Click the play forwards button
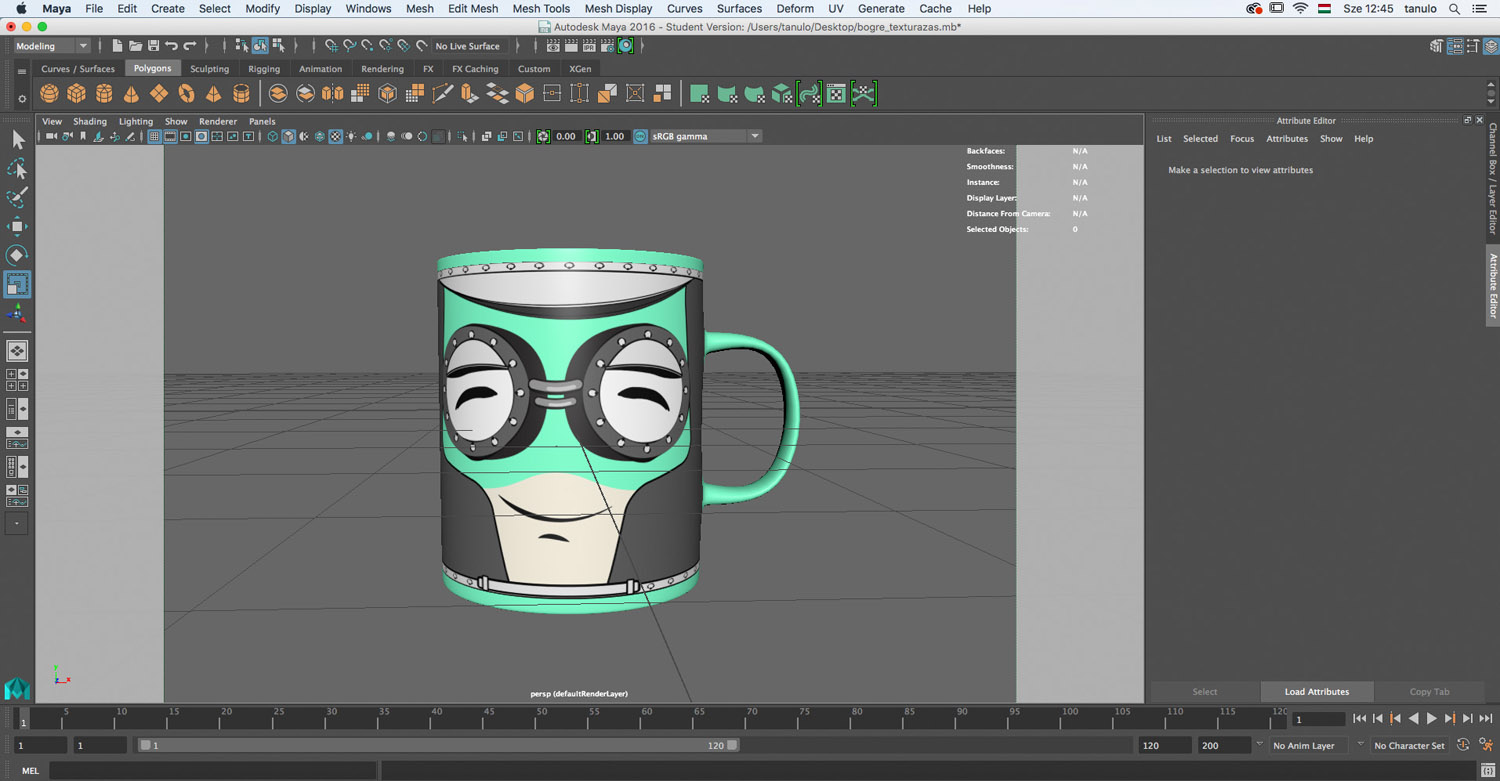Screen dimensions: 1500x781 (1431, 719)
